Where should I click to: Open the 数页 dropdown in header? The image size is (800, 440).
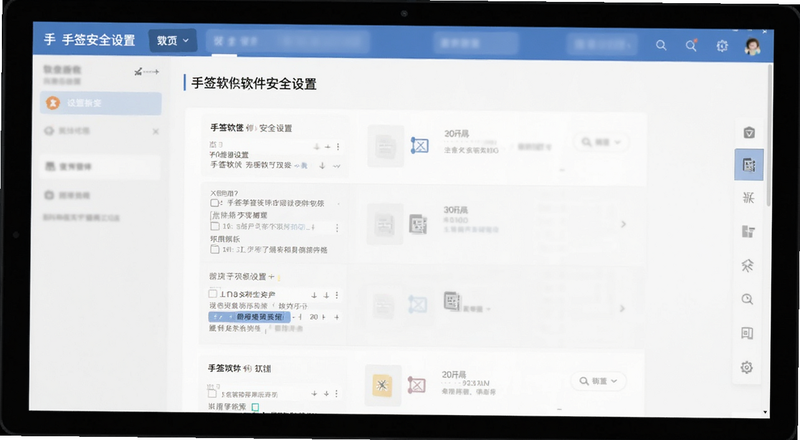pyautogui.click(x=173, y=40)
